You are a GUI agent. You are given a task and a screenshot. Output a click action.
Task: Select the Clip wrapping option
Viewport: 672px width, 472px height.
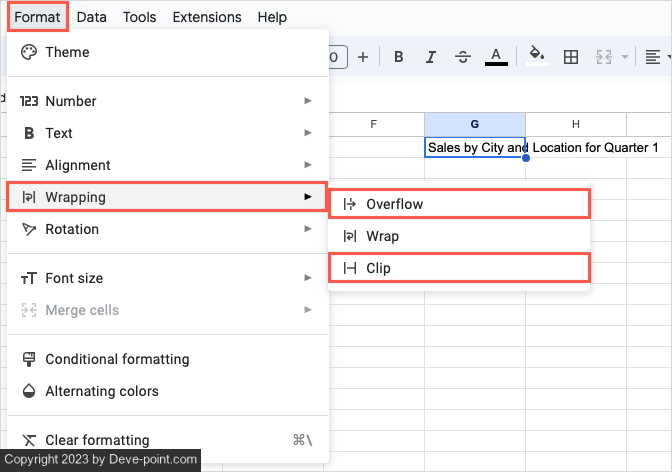point(459,268)
